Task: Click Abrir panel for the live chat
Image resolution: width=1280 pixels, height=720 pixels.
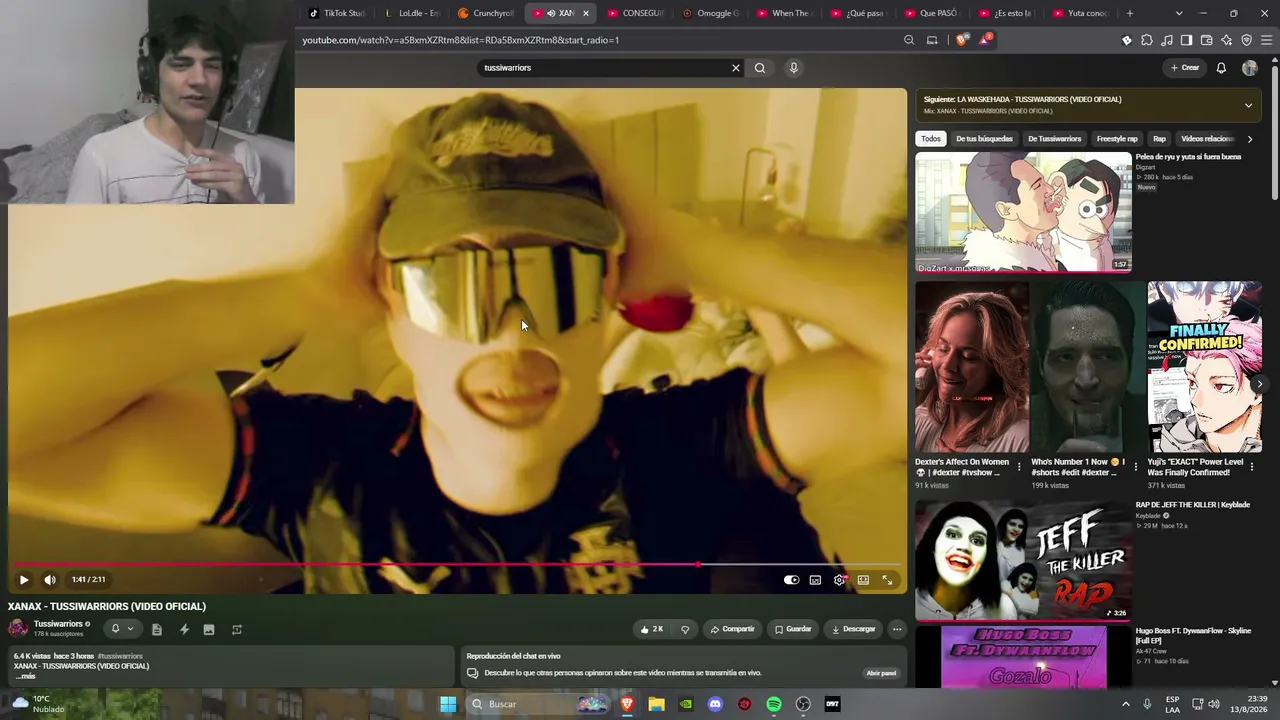Action: (881, 673)
